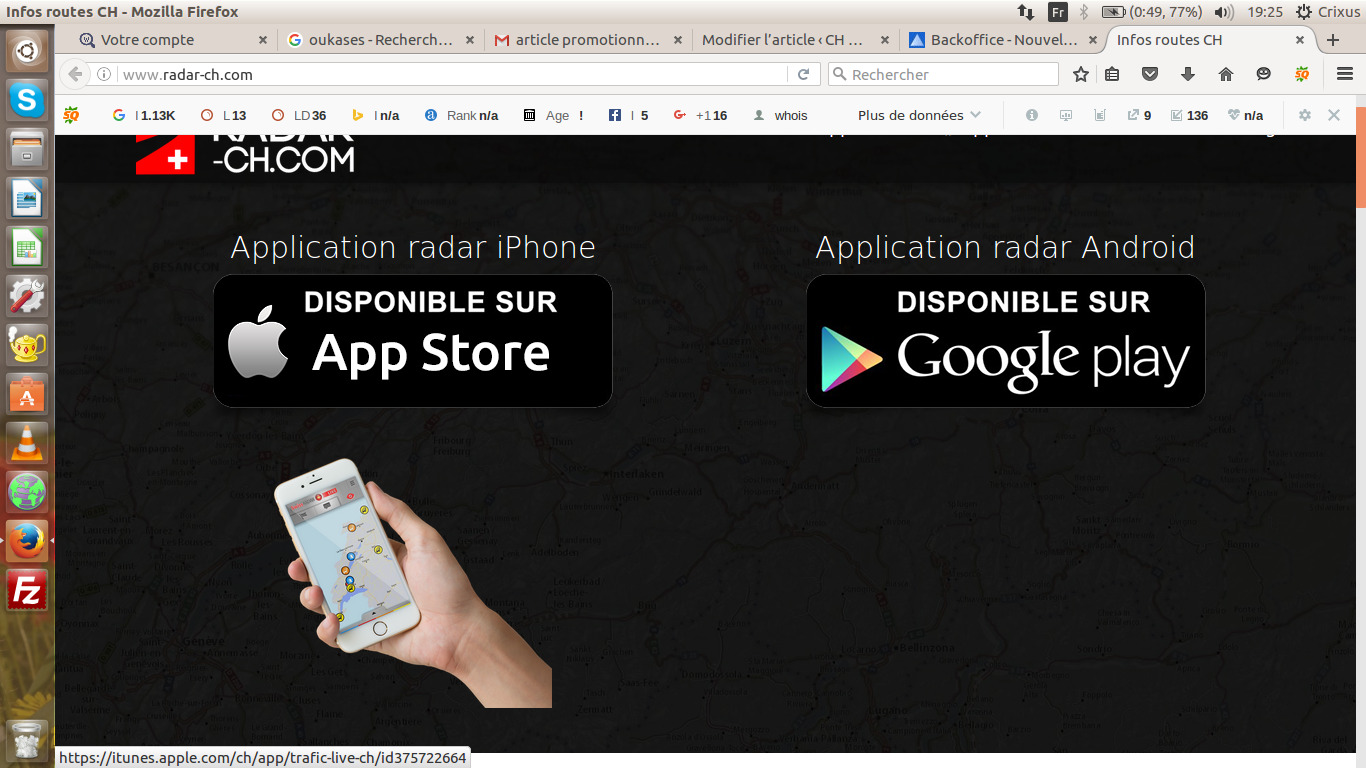Open the Facebook likes metric in SEOquake bar
Screen dimensions: 1366x768
pyautogui.click(x=629, y=115)
